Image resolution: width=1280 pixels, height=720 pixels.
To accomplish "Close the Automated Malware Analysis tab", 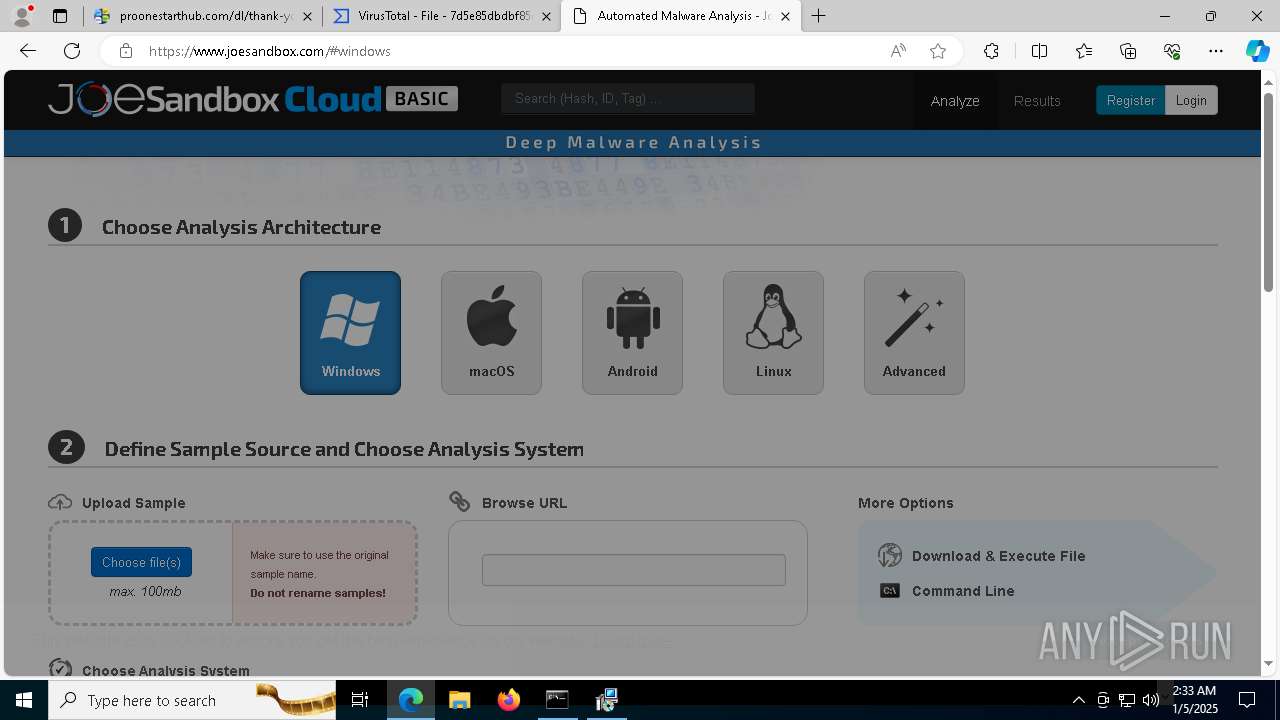I will pyautogui.click(x=785, y=16).
